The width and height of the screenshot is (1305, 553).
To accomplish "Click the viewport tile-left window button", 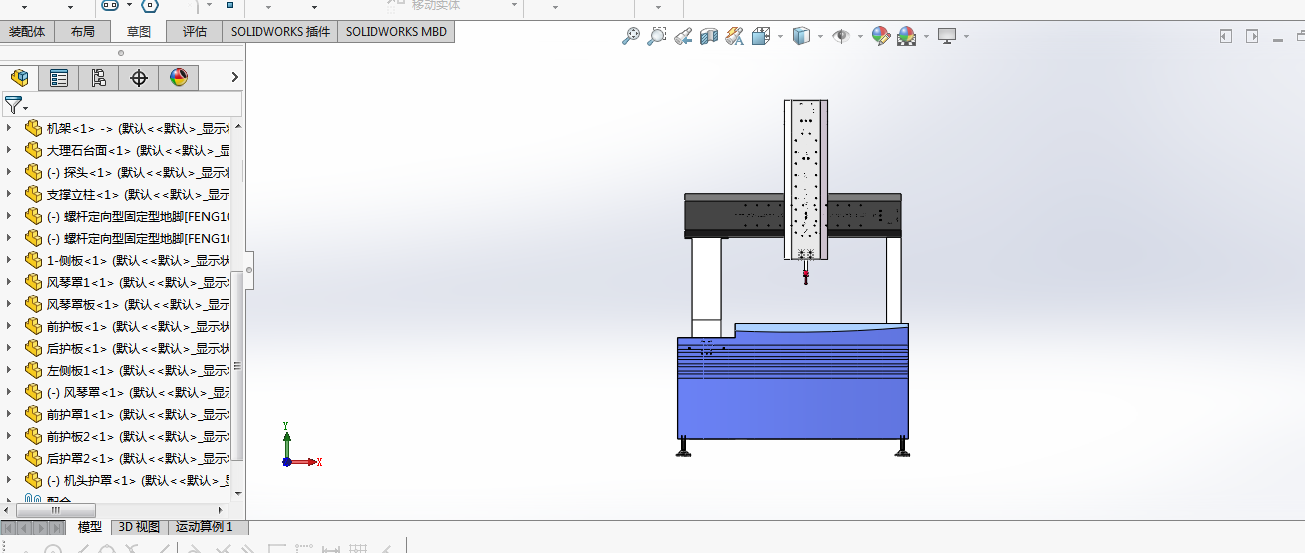I will point(1226,36).
